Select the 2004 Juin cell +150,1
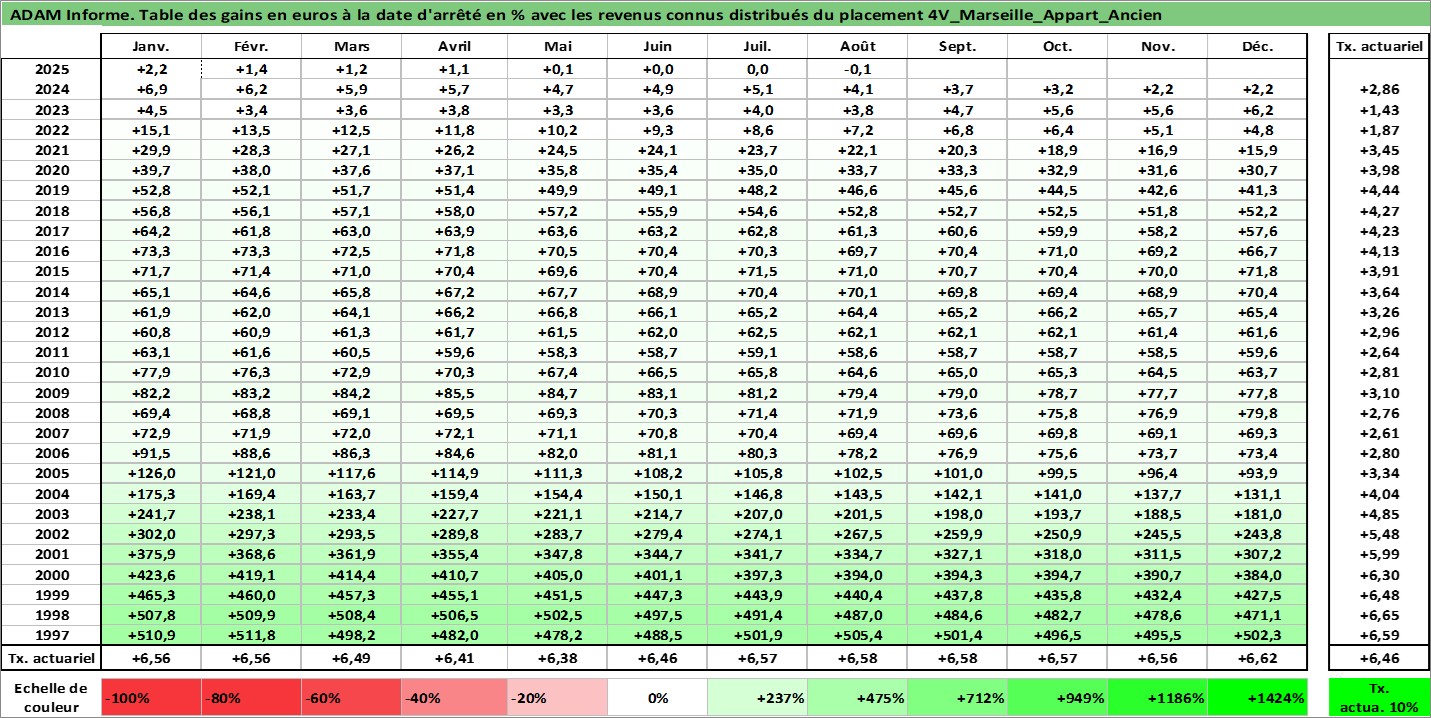 tap(657, 494)
